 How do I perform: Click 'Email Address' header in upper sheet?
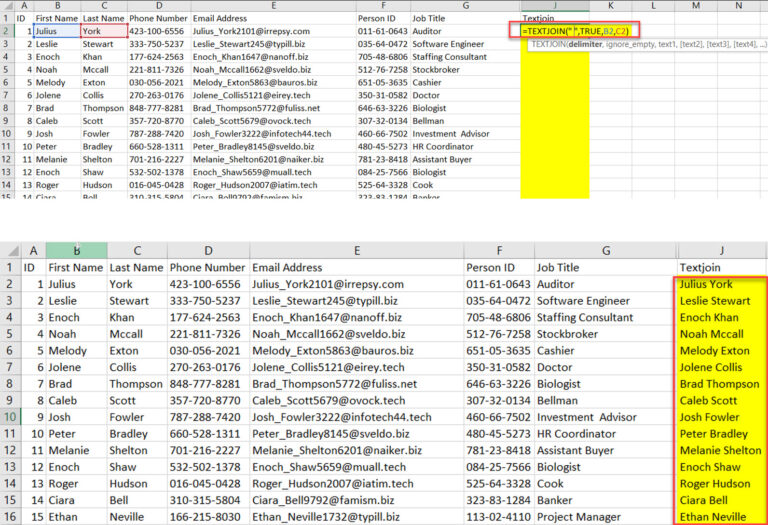pyautogui.click(x=273, y=18)
